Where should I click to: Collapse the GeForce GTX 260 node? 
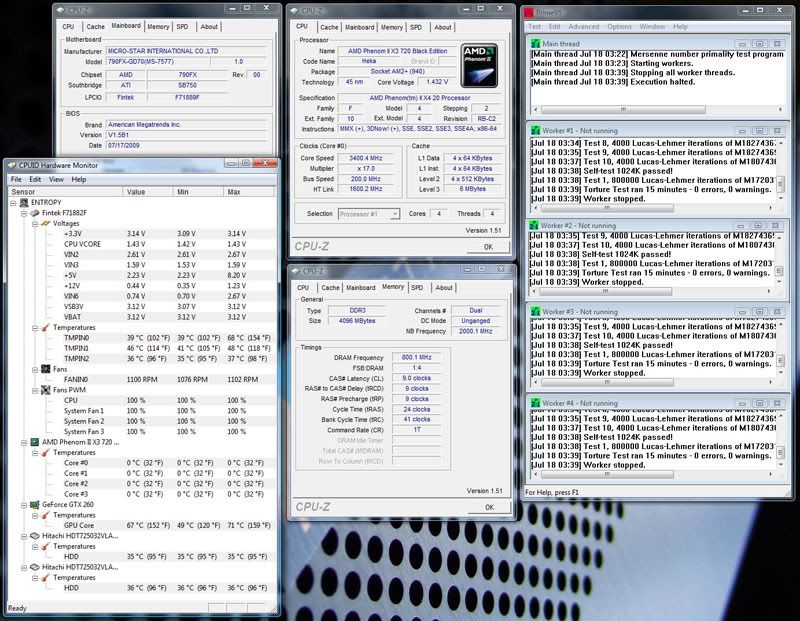click(x=24, y=505)
